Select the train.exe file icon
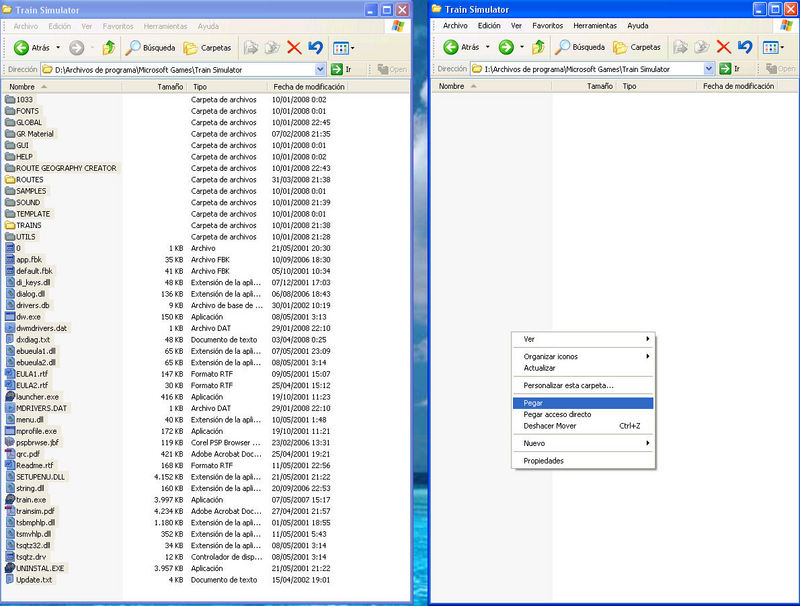The width and height of the screenshot is (800, 606). (x=10, y=499)
